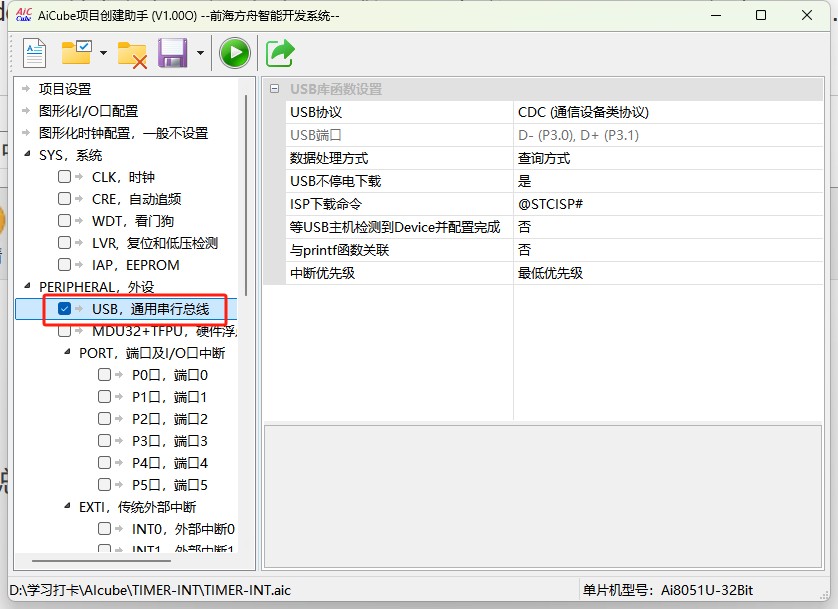Click arrow icon next to INT0，外部中断0
The image size is (838, 609).
(x=119, y=528)
